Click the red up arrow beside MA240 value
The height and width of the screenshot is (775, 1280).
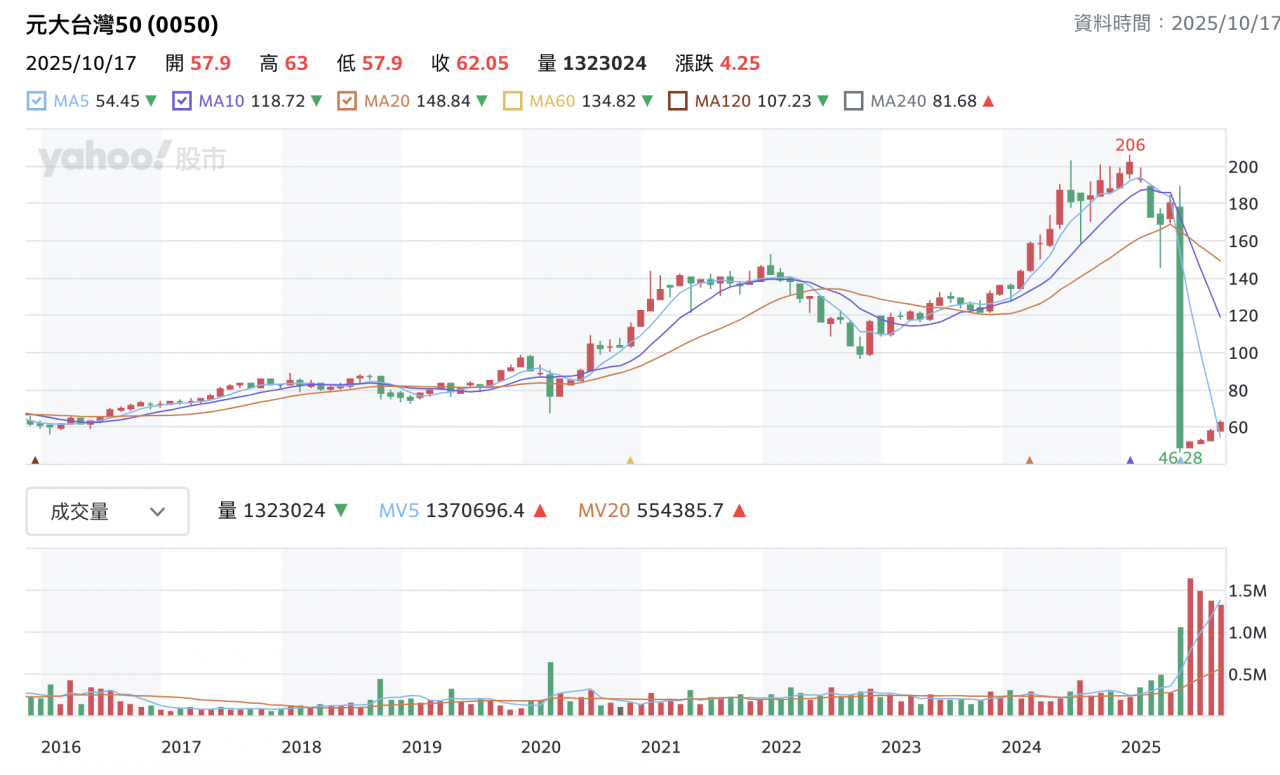click(988, 101)
